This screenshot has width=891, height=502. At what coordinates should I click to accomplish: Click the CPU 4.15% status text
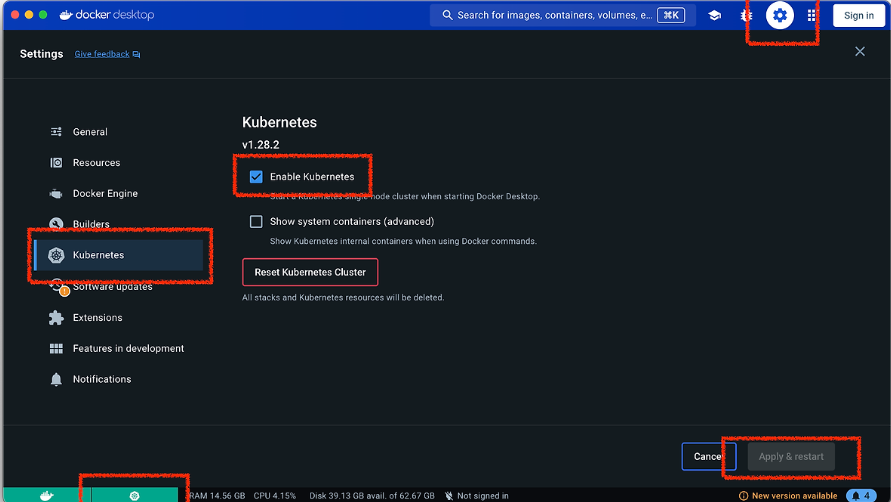pyautogui.click(x=275, y=496)
